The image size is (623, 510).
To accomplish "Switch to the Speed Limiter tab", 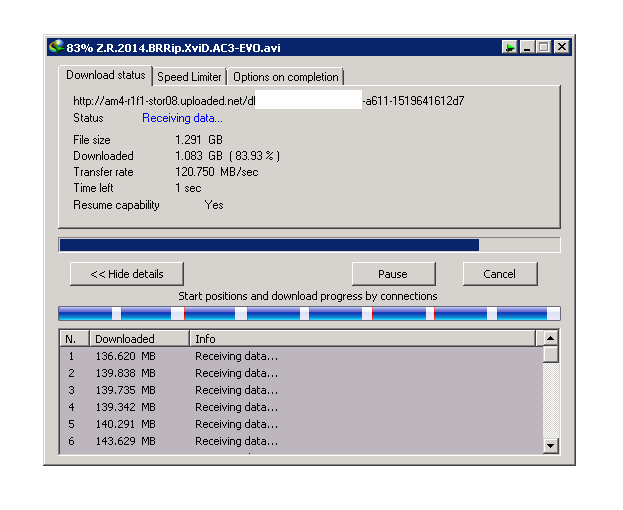I will pyautogui.click(x=189, y=77).
